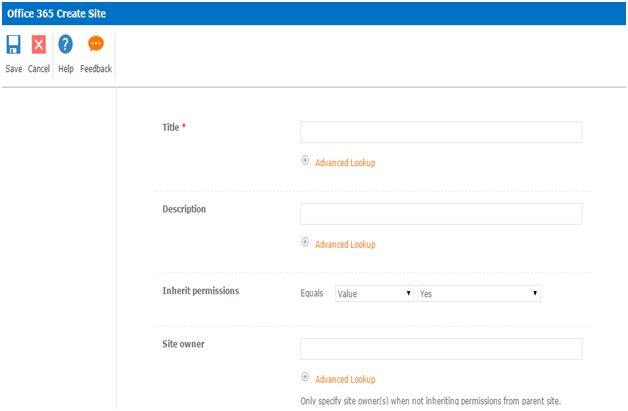The image size is (628, 411).
Task: Click the Save label in toolbar
Action: [14, 69]
